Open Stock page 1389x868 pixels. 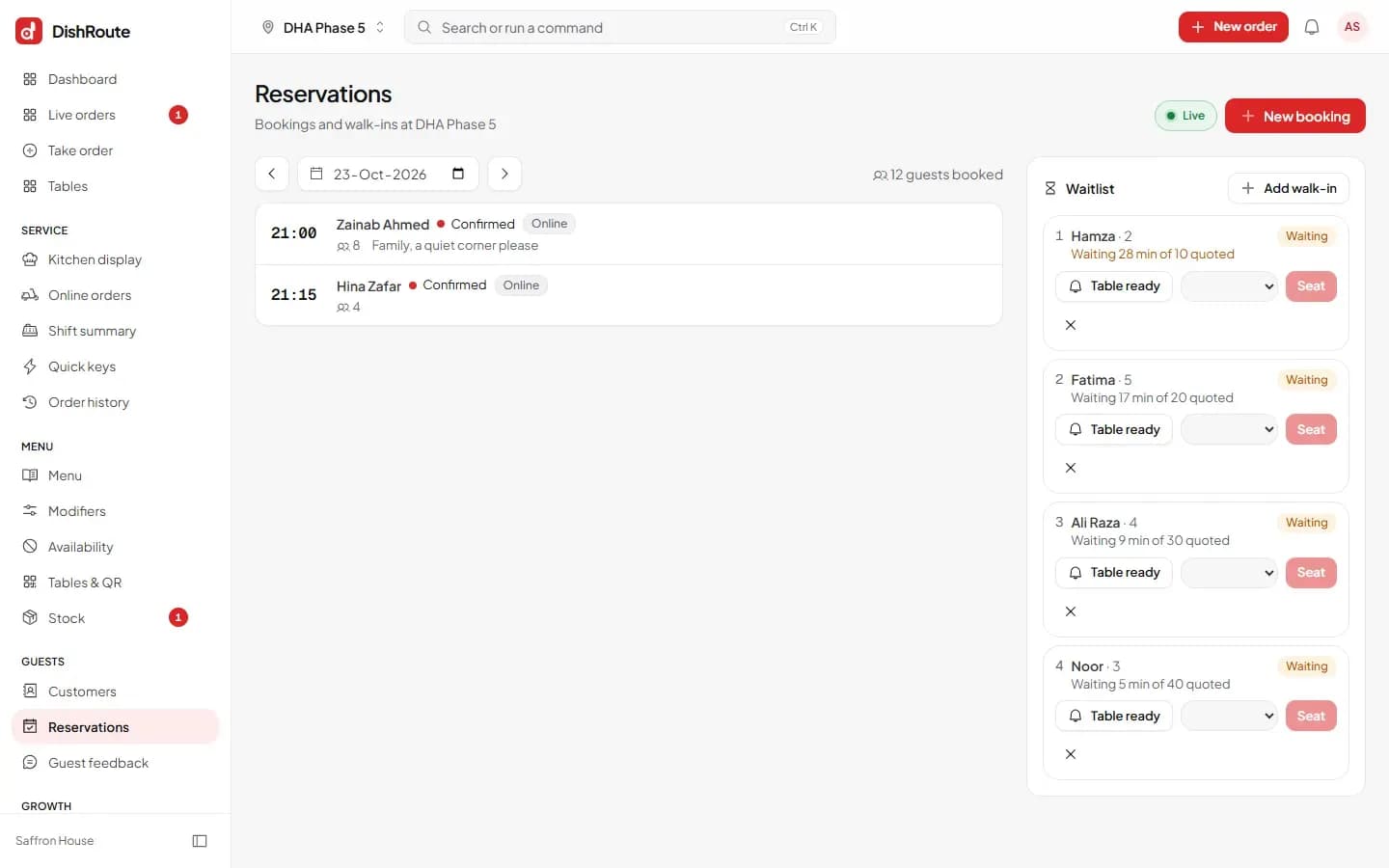point(116,618)
